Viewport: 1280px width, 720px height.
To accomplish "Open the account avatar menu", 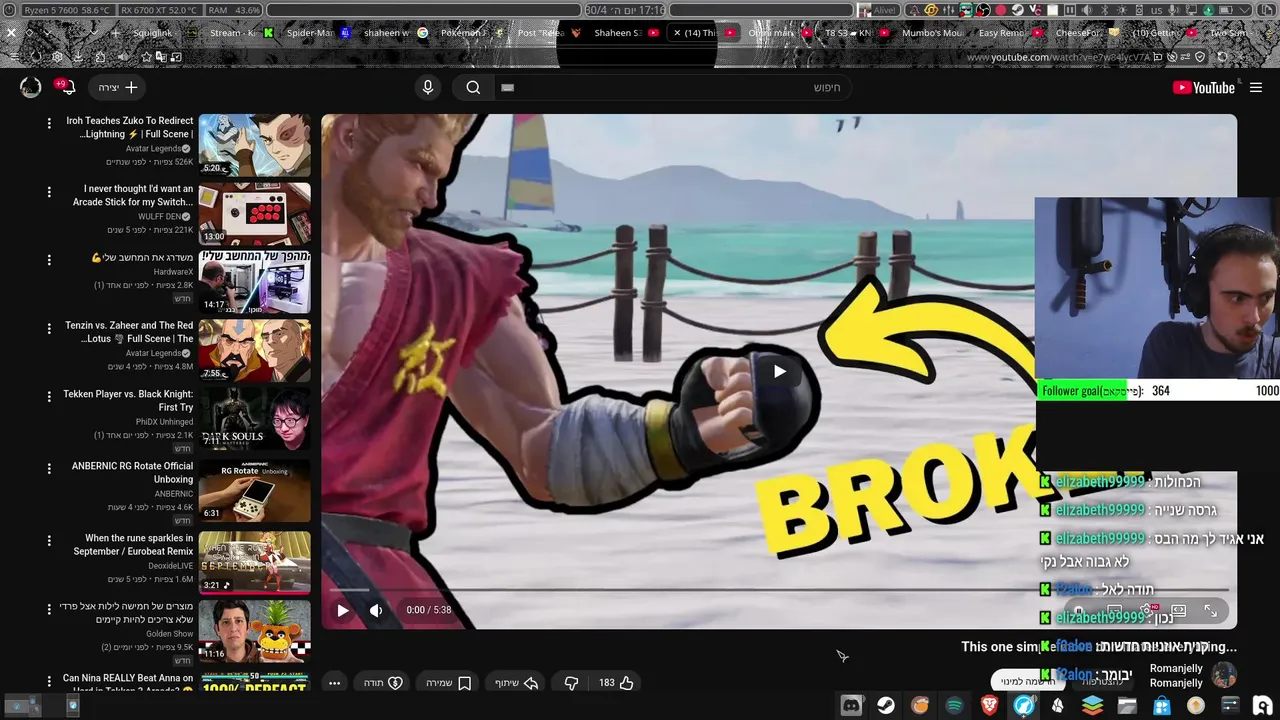I will tap(31, 88).
